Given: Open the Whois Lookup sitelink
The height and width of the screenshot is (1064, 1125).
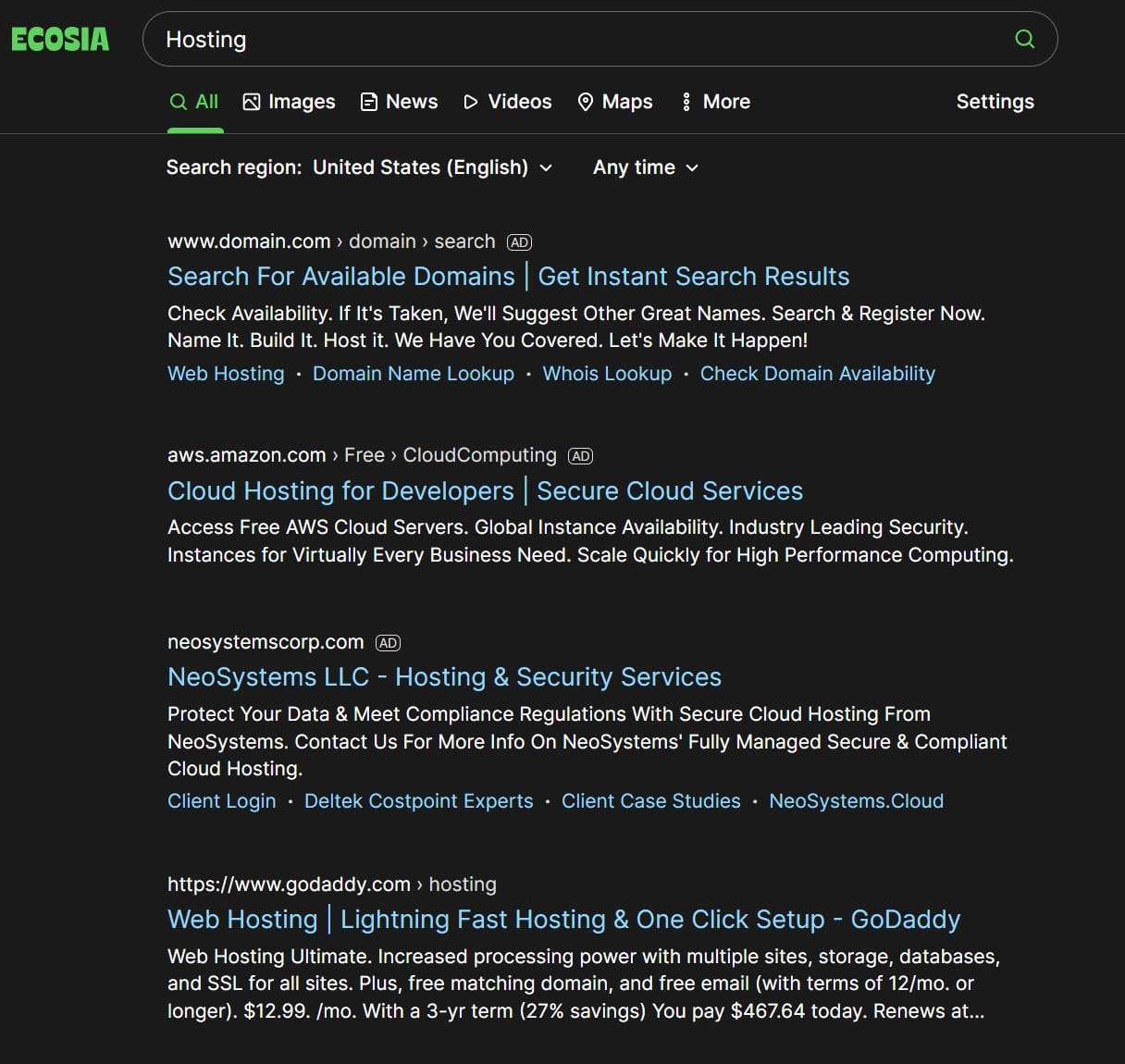Looking at the screenshot, I should point(607,374).
